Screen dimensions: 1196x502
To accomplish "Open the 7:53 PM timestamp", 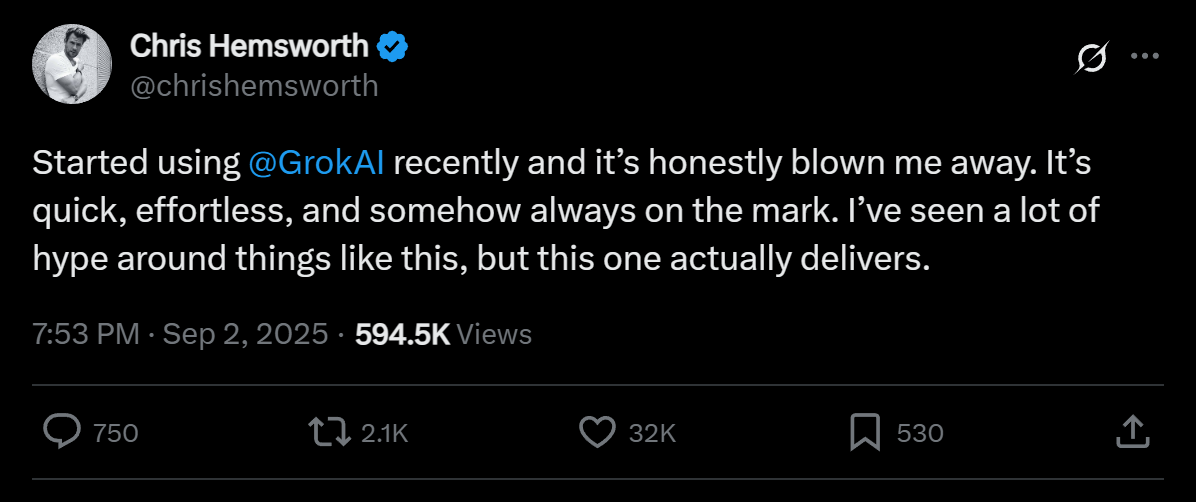I will pos(86,334).
